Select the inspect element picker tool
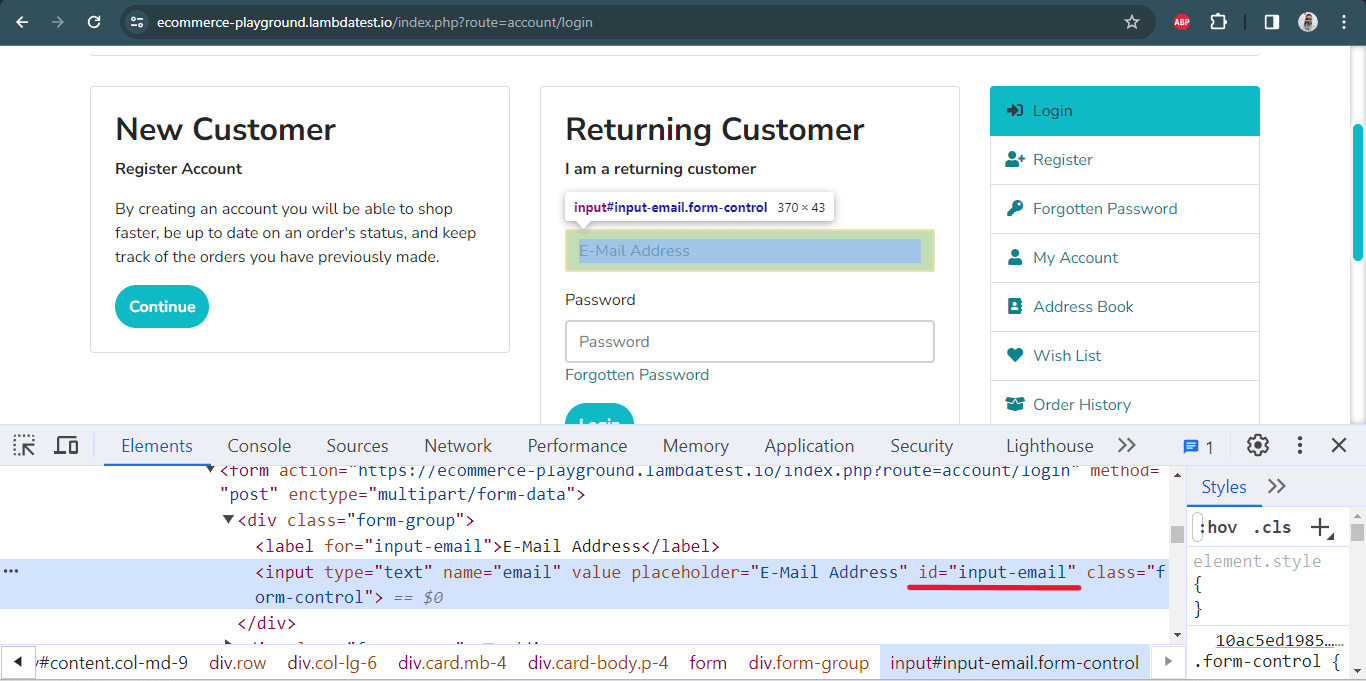1366x681 pixels. click(22, 445)
